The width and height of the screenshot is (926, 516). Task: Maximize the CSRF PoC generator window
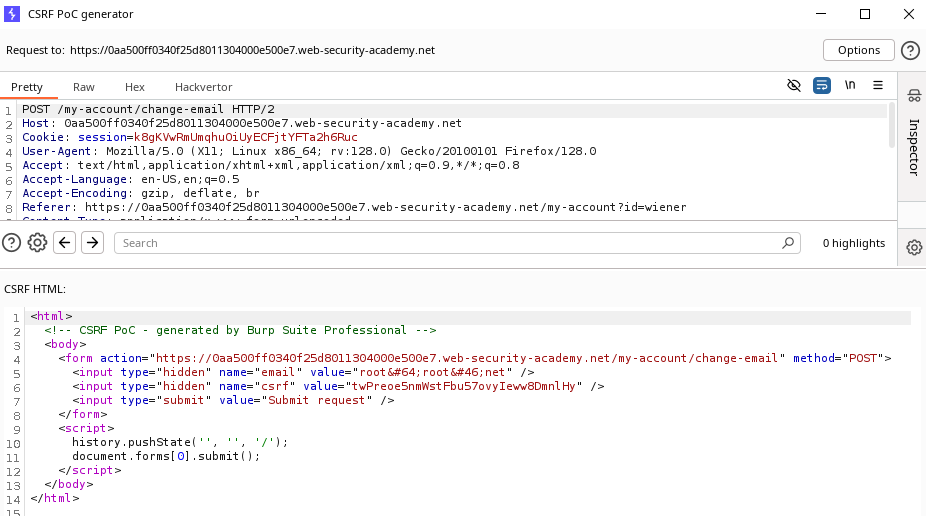tap(865, 14)
